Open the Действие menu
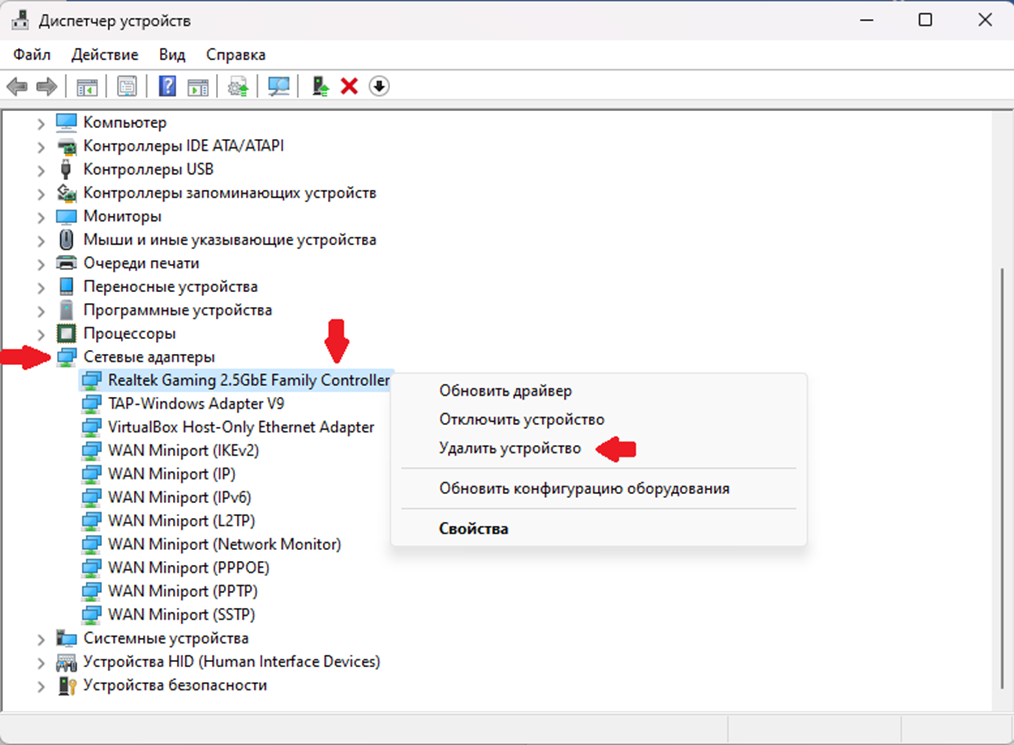The height and width of the screenshot is (745, 1014). (105, 54)
